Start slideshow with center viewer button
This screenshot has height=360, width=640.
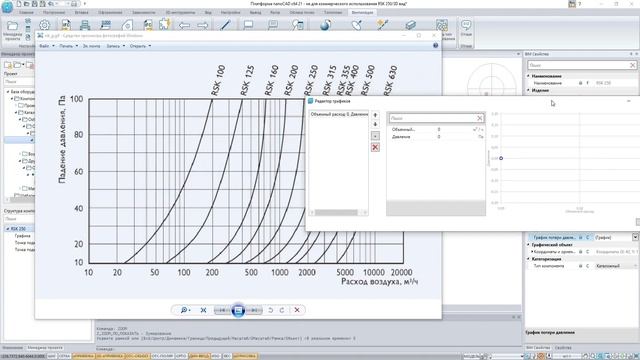click(238, 310)
